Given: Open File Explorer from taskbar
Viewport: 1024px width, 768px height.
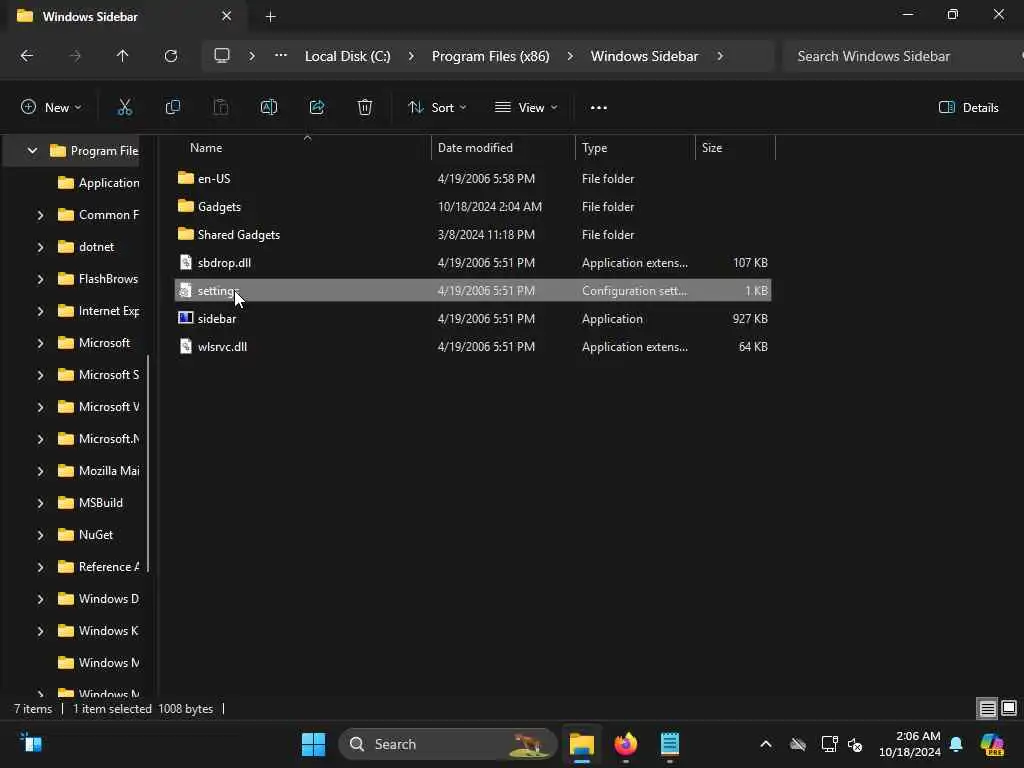Looking at the screenshot, I should 581,744.
